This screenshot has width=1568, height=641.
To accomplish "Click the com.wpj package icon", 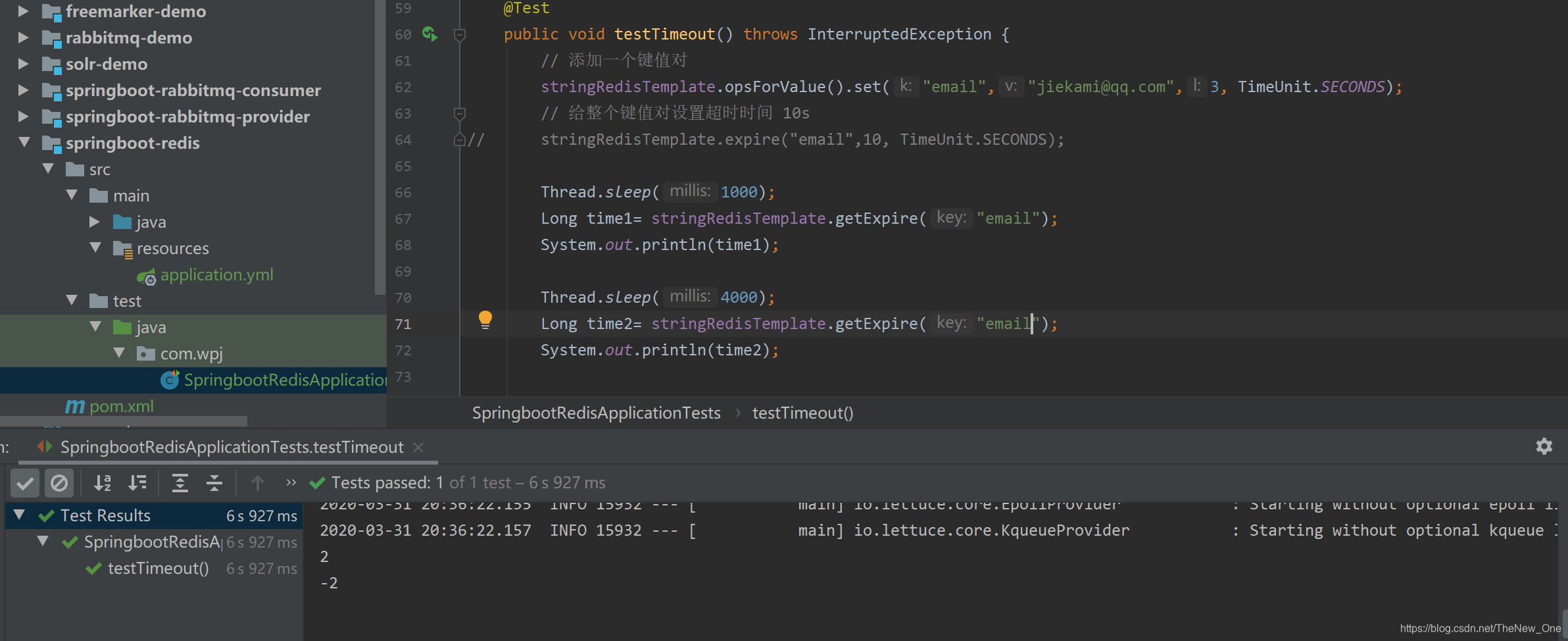I will (146, 353).
